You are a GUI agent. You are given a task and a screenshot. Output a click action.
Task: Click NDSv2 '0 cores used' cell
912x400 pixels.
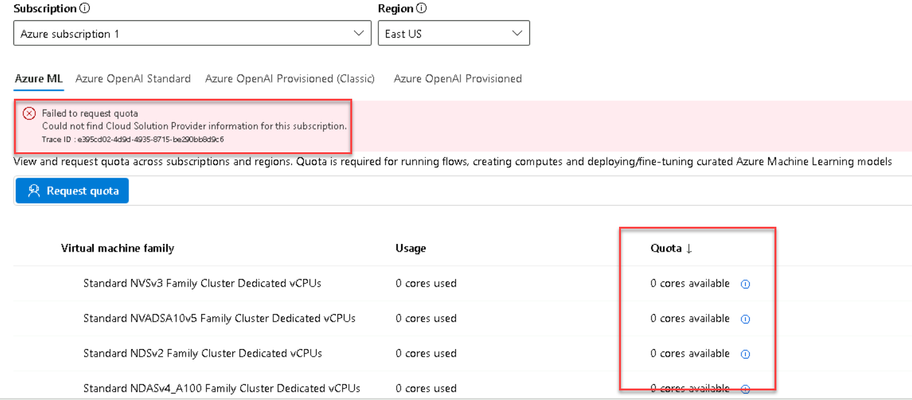[x=426, y=353]
